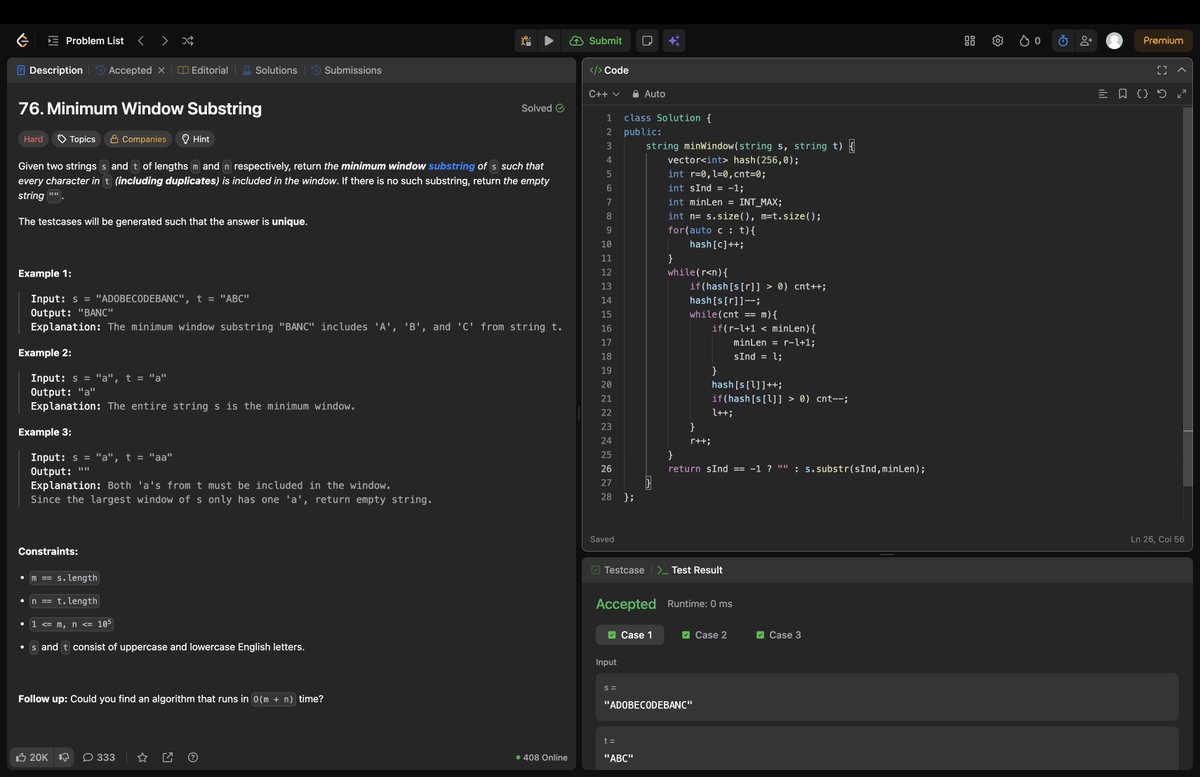The image size is (1200, 777).
Task: Go to previous problem arrow
Action: coord(141,41)
